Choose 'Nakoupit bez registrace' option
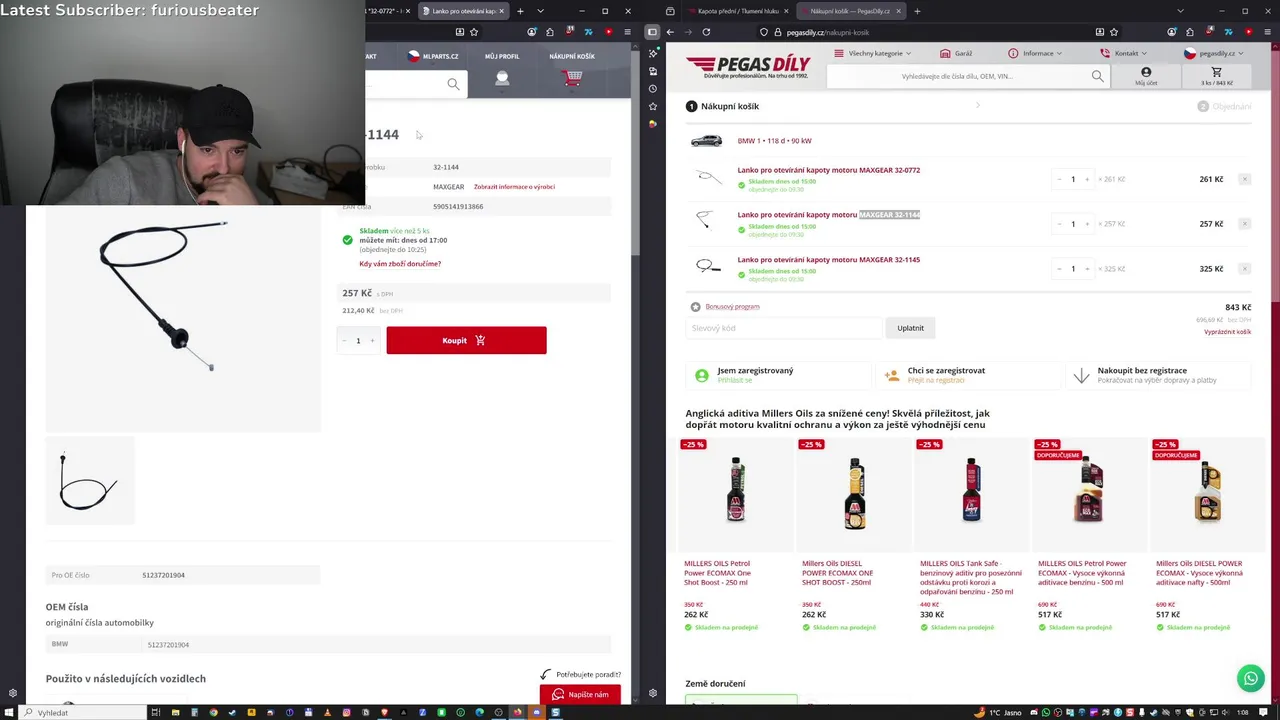The height and width of the screenshot is (720, 1280). coord(1158,375)
